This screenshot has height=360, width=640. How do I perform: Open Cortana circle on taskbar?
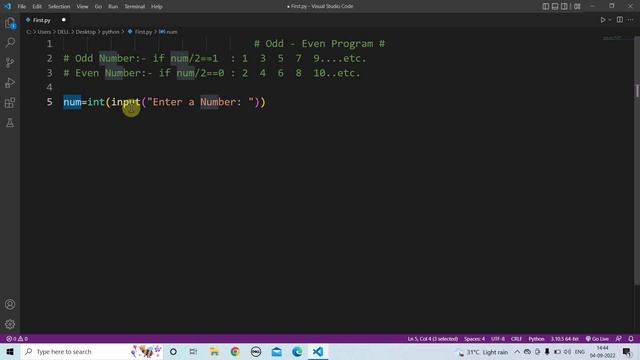point(173,351)
